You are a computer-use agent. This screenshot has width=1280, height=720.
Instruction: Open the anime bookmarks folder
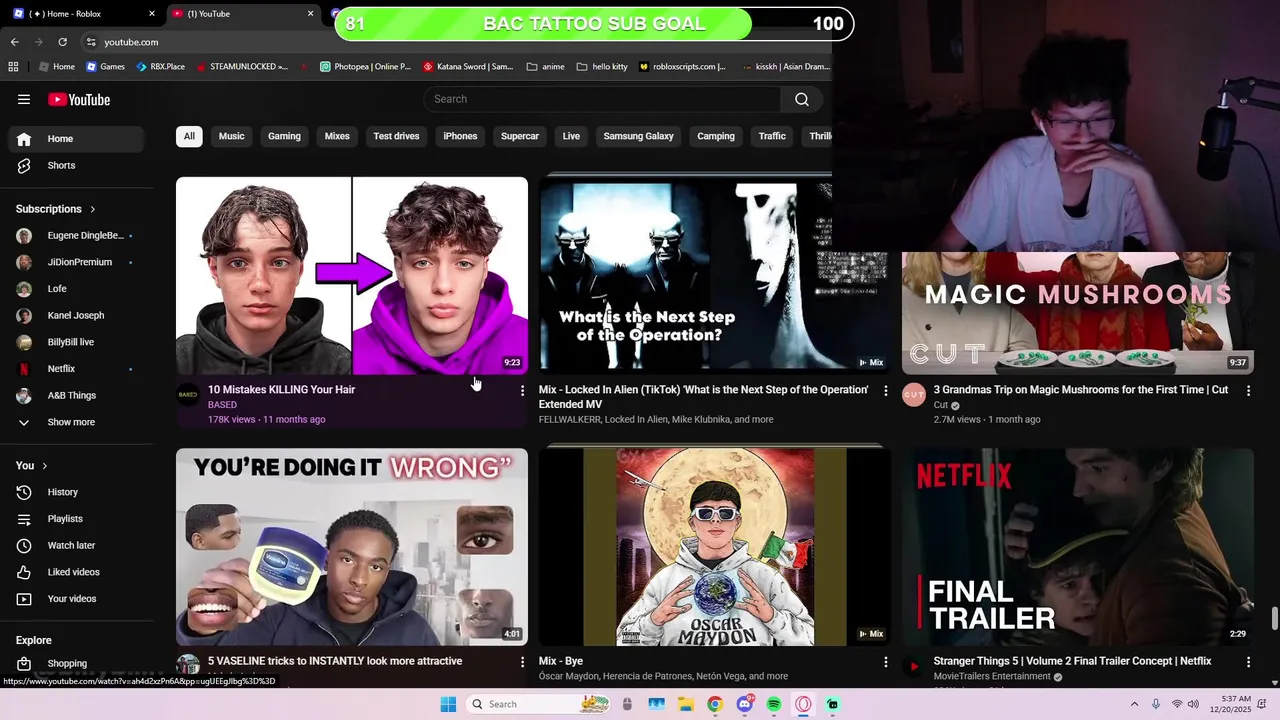click(546, 67)
